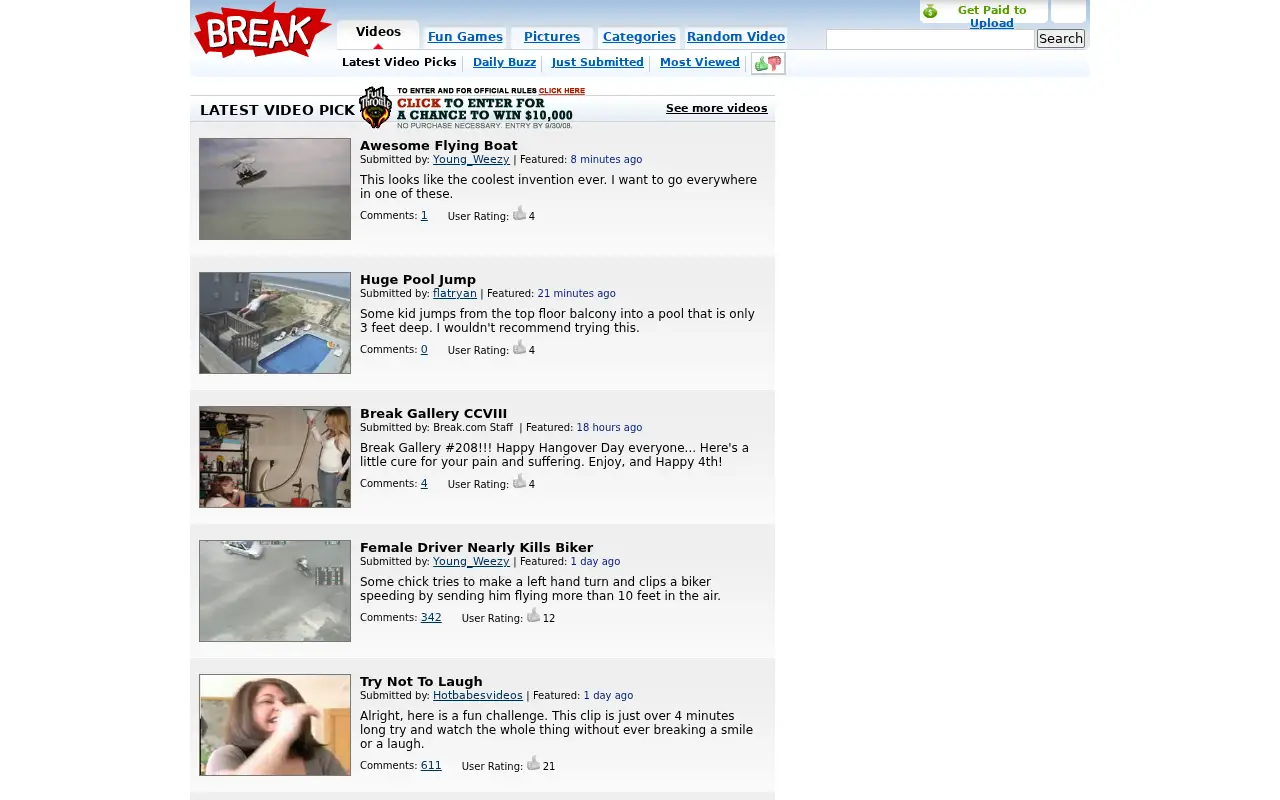
Task: Open the 611 comments link
Action: (x=431, y=766)
